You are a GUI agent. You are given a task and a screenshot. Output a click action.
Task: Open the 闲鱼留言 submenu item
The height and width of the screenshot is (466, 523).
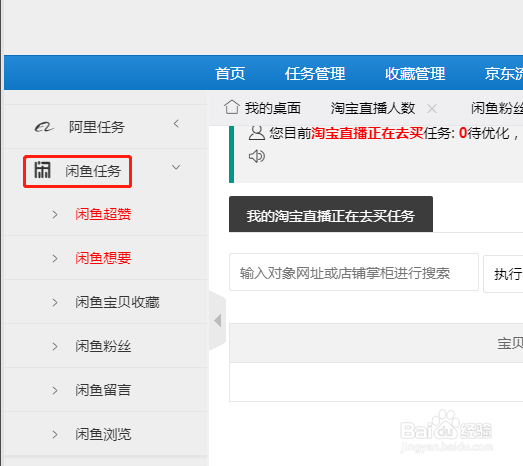(103, 390)
